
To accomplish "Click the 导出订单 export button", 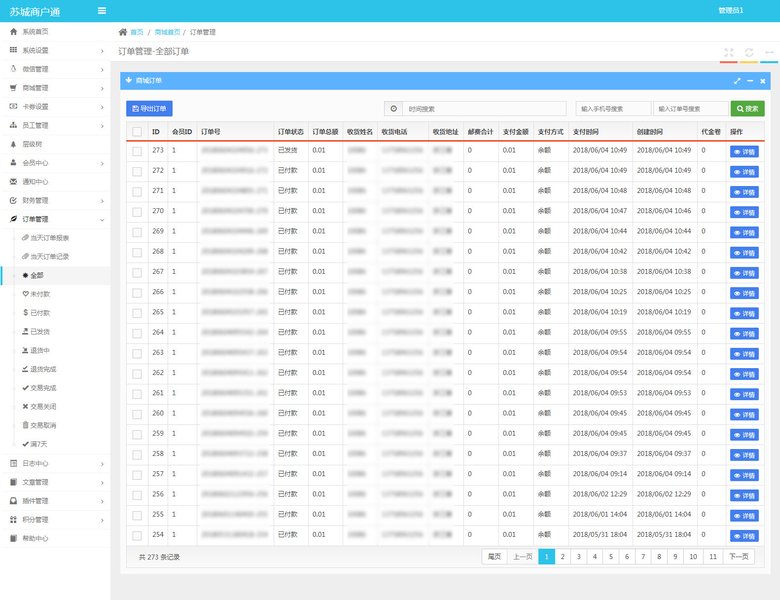I will tap(149, 108).
